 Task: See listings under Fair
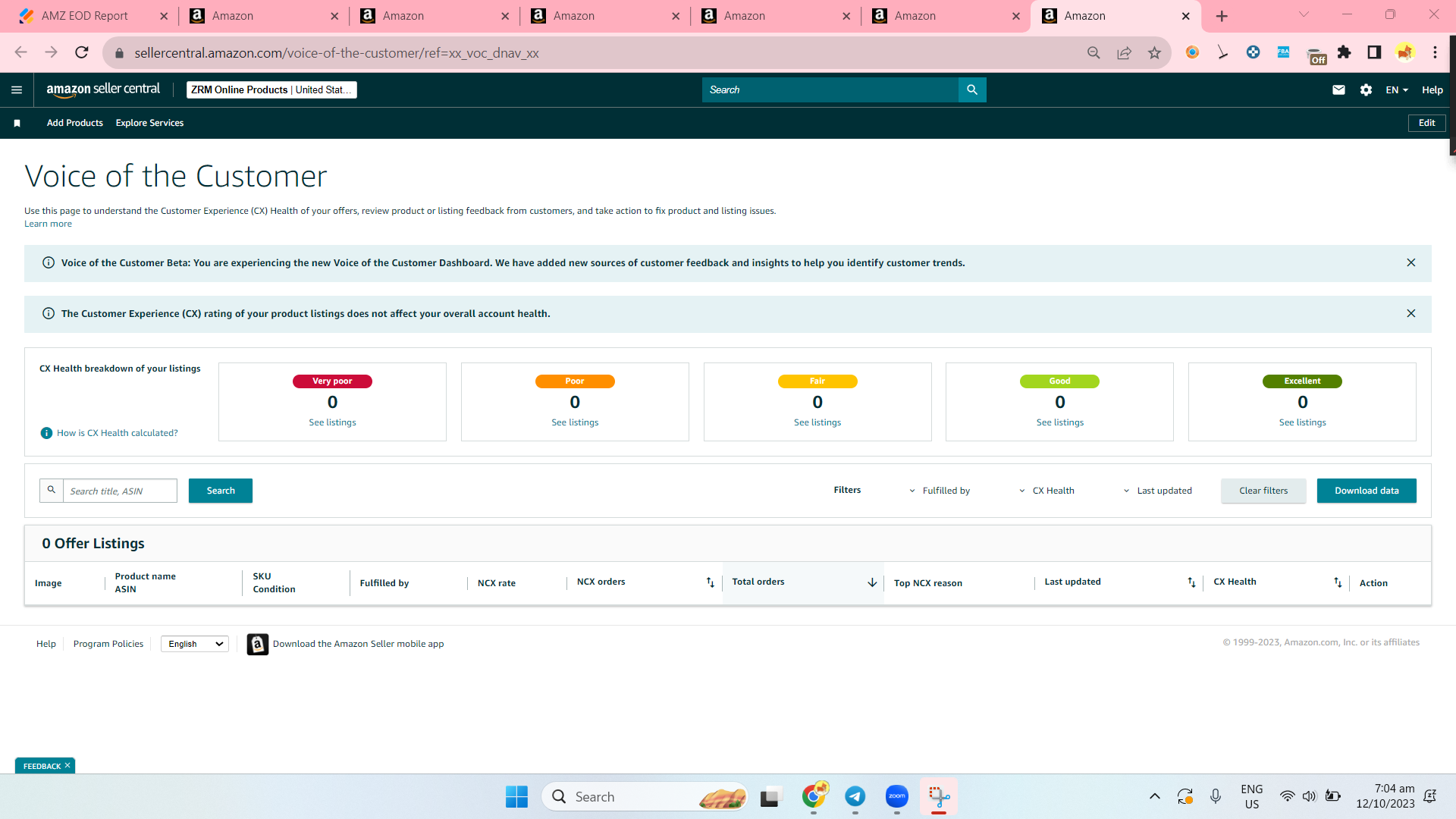817,422
